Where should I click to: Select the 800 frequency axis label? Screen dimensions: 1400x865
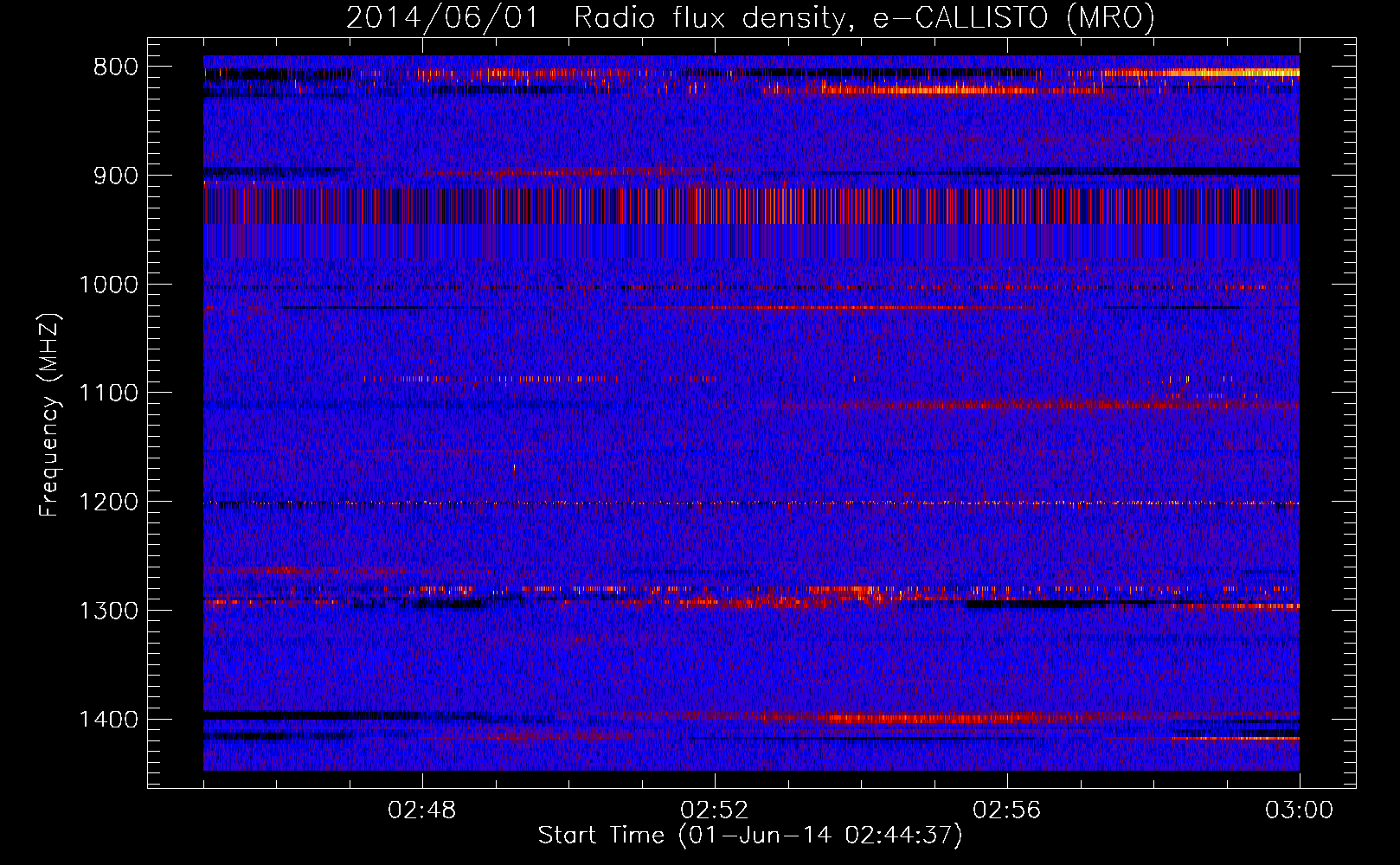tap(115, 67)
